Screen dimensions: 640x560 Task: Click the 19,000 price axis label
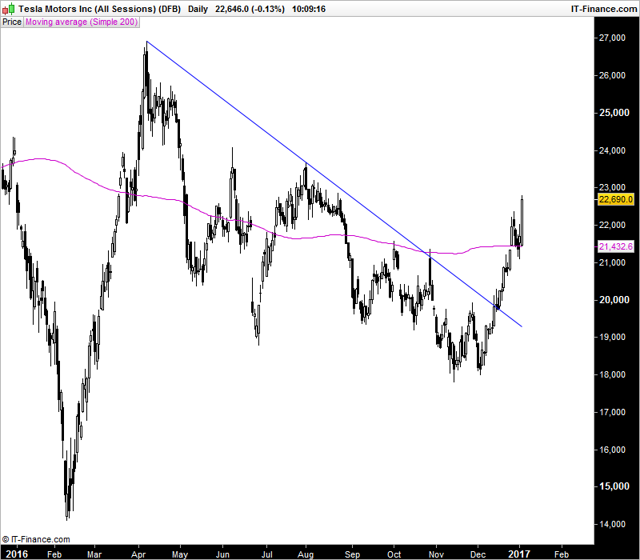[612, 337]
